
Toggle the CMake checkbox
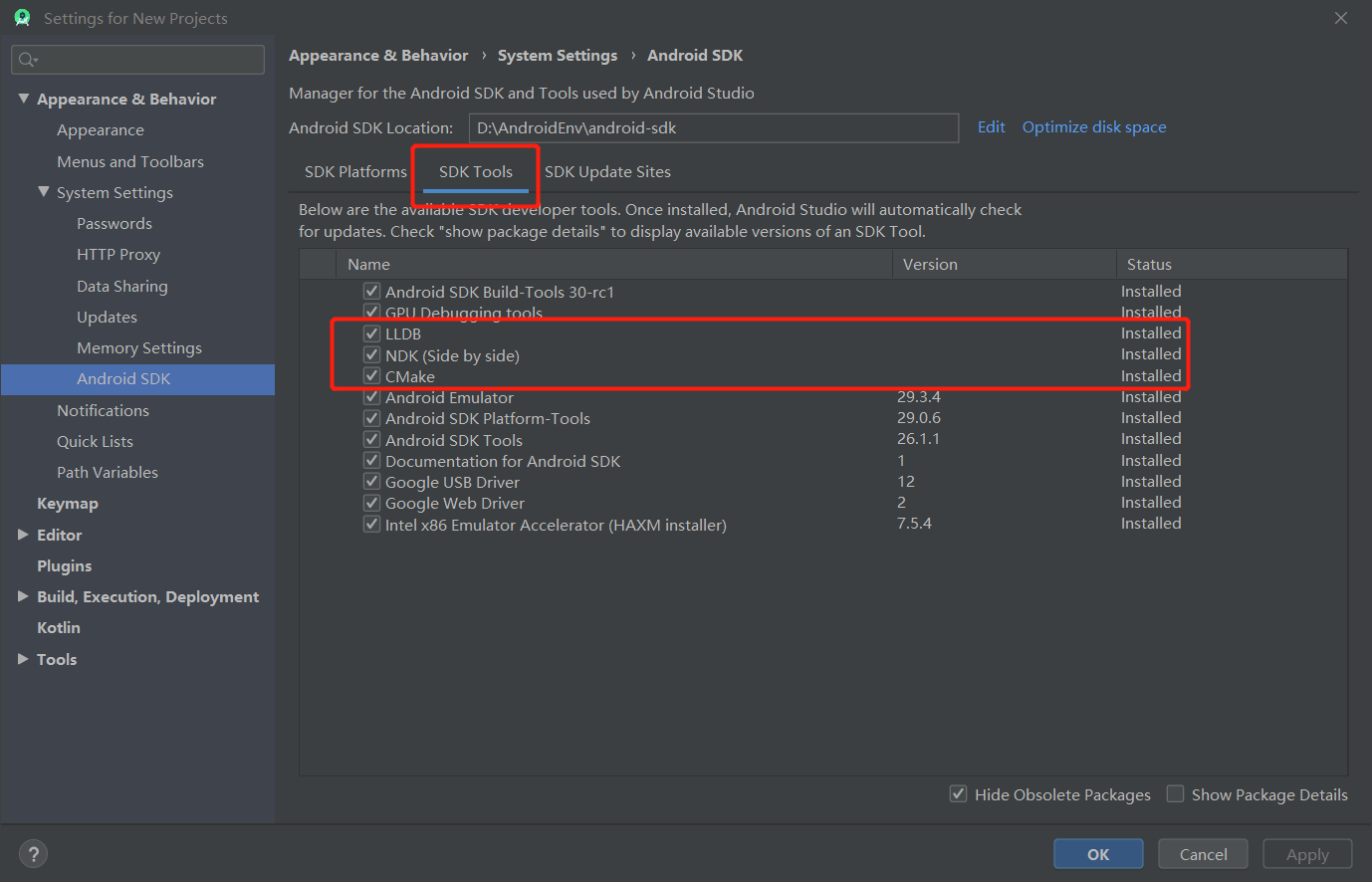[x=371, y=376]
